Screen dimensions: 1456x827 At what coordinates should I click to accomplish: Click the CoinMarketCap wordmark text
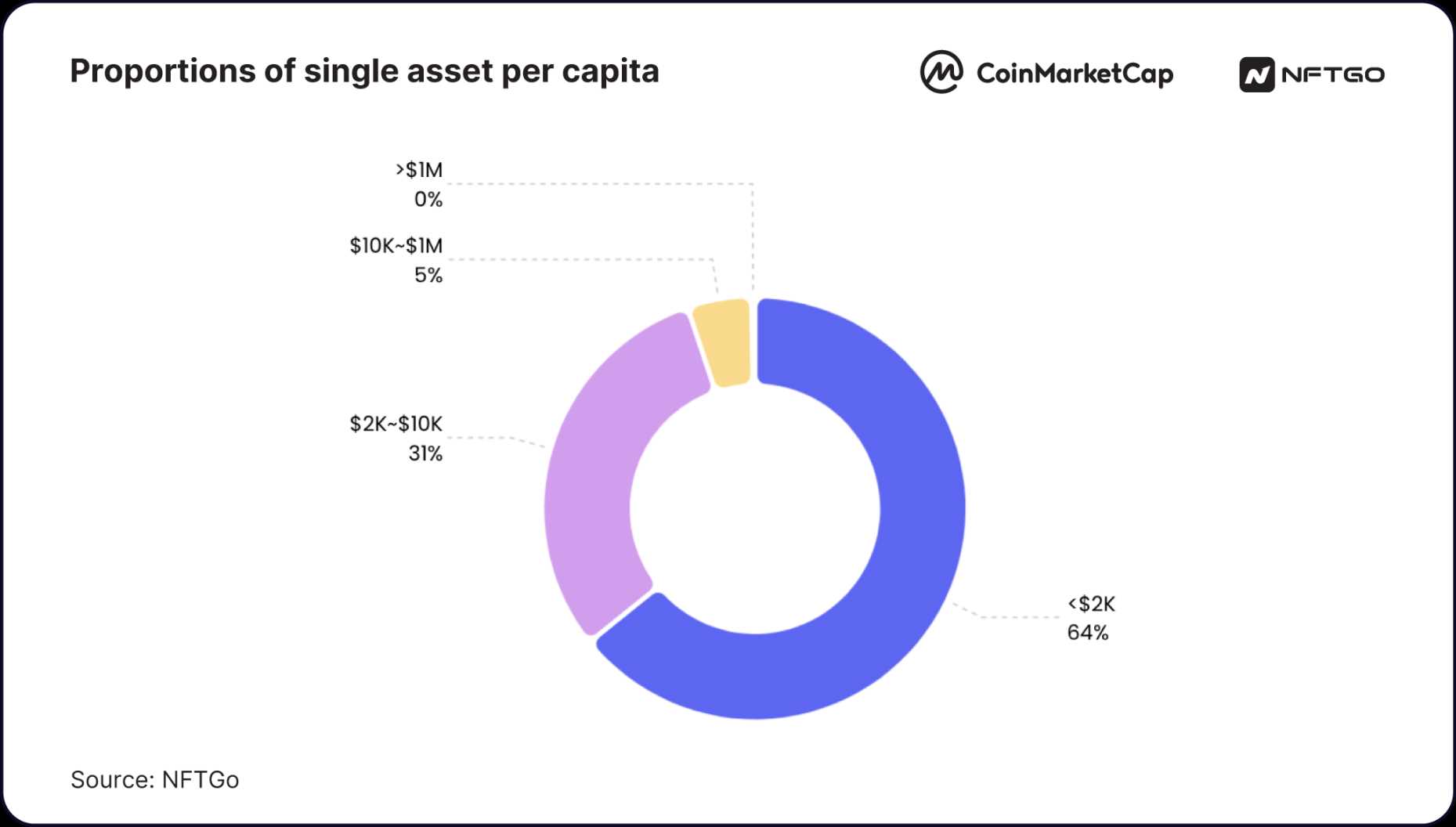(1075, 74)
